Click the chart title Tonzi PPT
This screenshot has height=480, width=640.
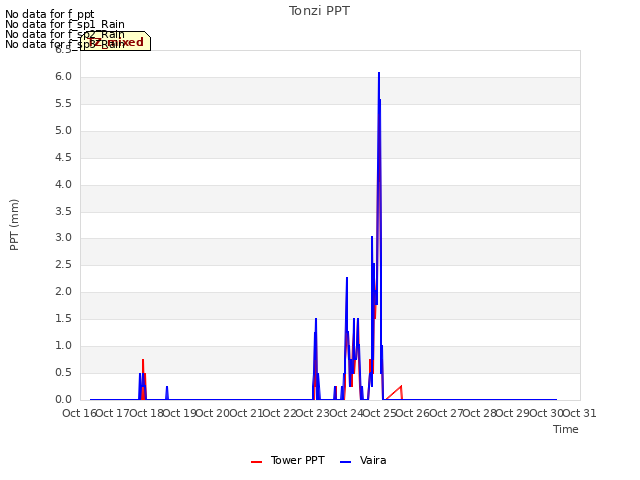[319, 11]
